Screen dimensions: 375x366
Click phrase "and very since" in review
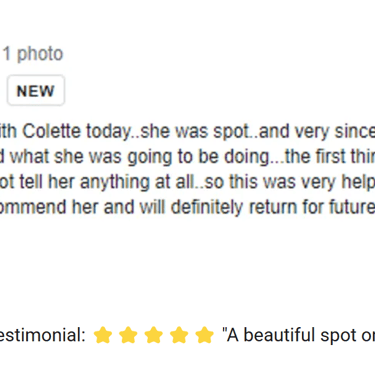point(317,131)
